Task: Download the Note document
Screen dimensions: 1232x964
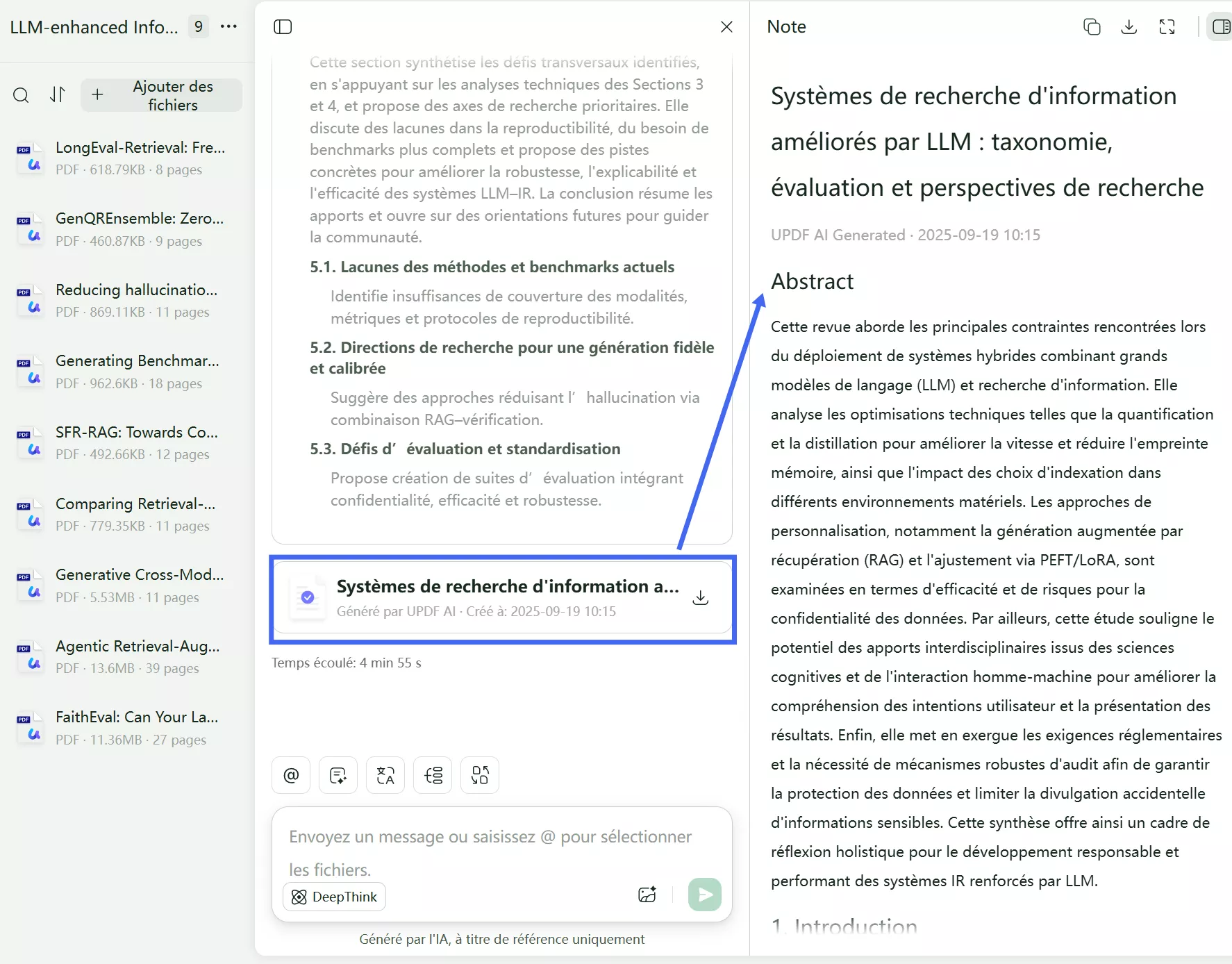Action: pyautogui.click(x=1128, y=26)
